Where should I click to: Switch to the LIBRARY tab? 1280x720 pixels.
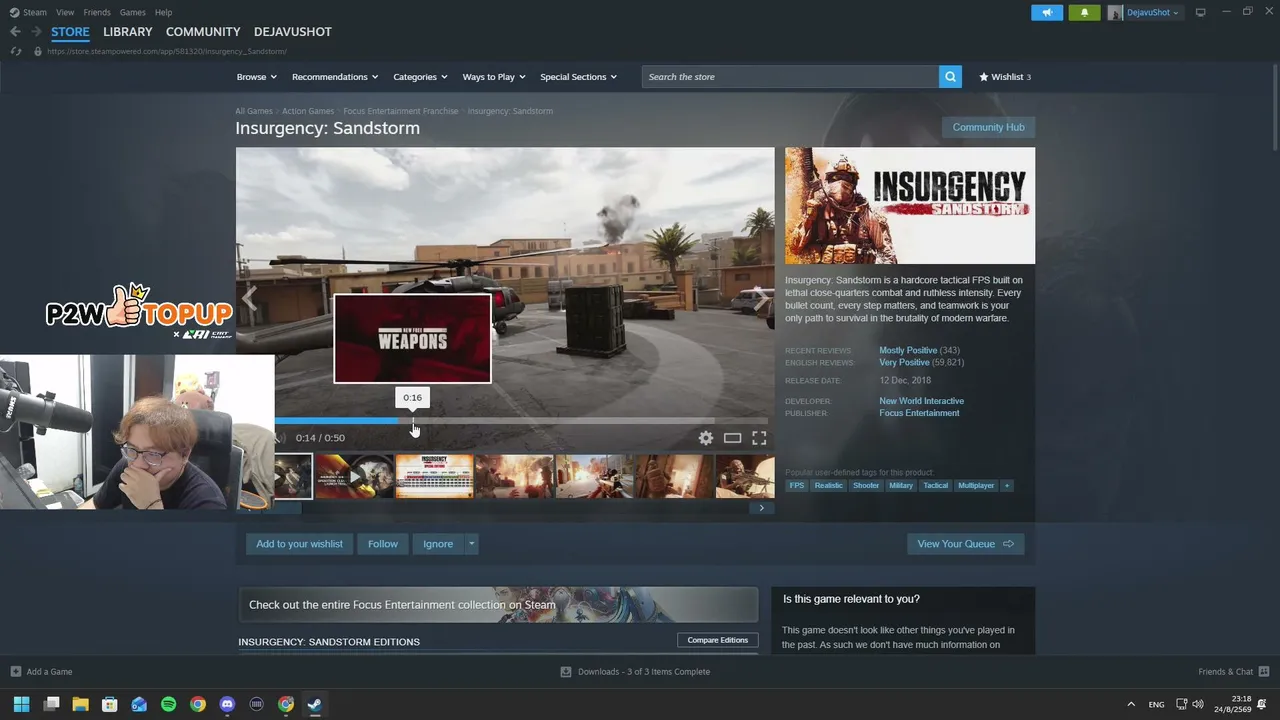click(x=128, y=32)
